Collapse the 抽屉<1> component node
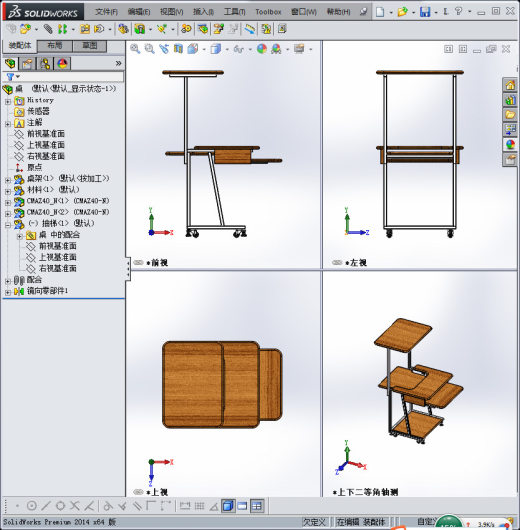The width and height of the screenshot is (520, 530). 8,225
